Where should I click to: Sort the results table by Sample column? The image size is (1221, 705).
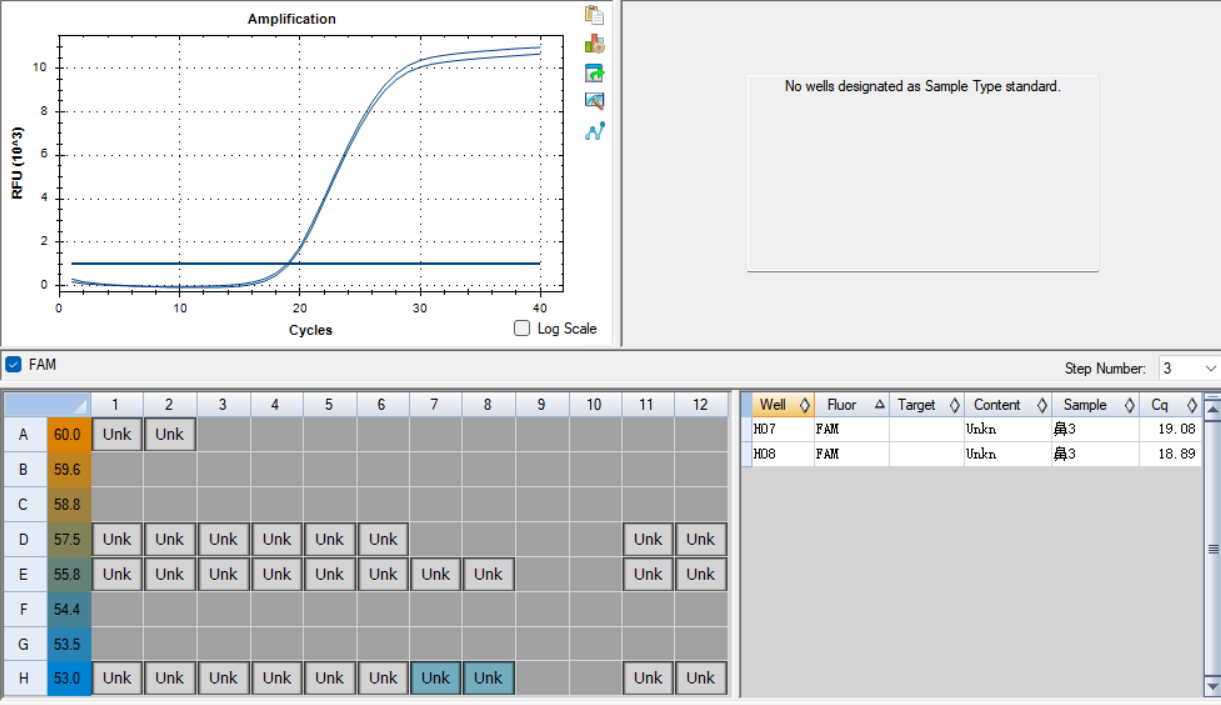(x=1095, y=405)
